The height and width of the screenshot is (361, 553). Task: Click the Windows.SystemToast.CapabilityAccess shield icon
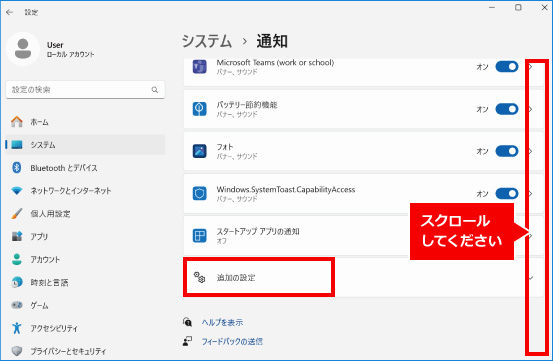coord(200,194)
